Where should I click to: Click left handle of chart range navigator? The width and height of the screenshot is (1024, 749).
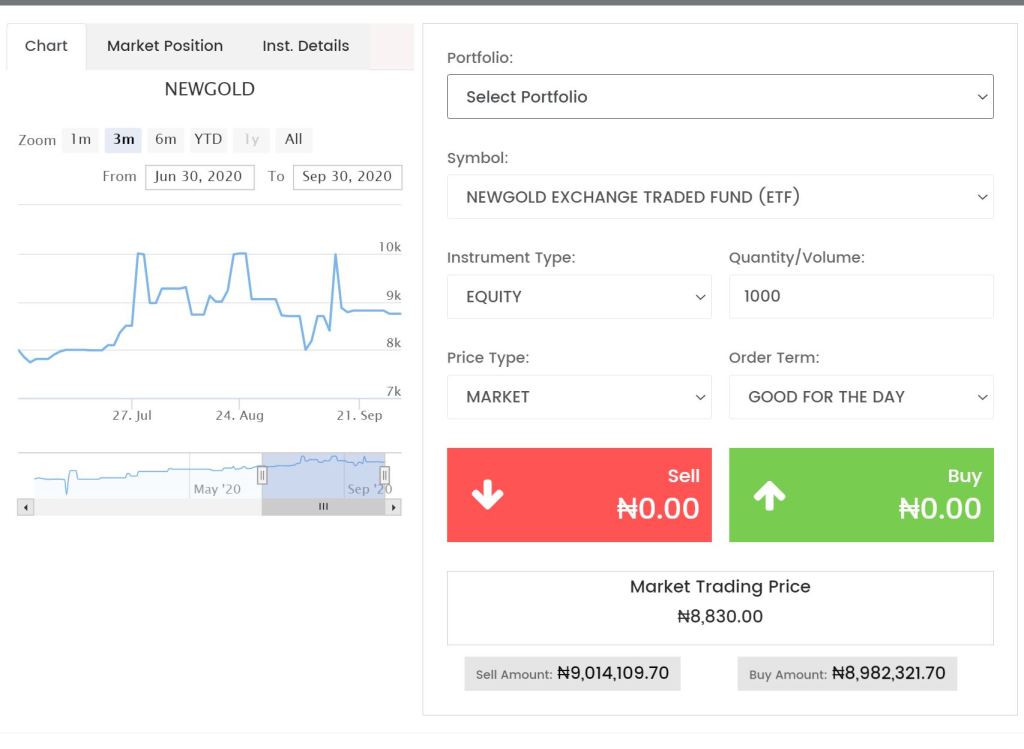click(262, 475)
